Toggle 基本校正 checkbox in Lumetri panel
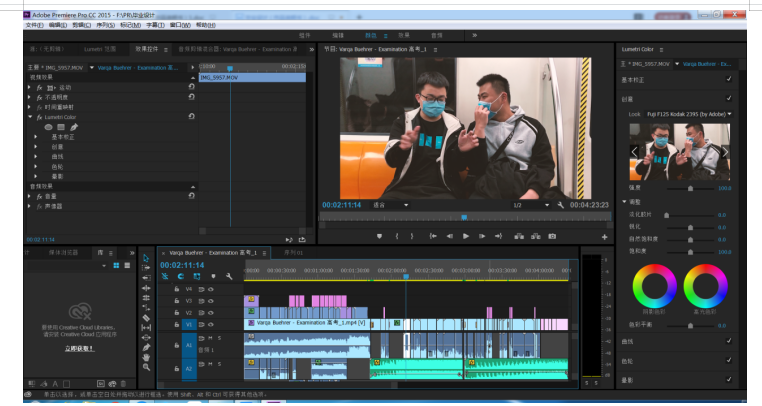This screenshot has height=406, width=762. point(728,79)
